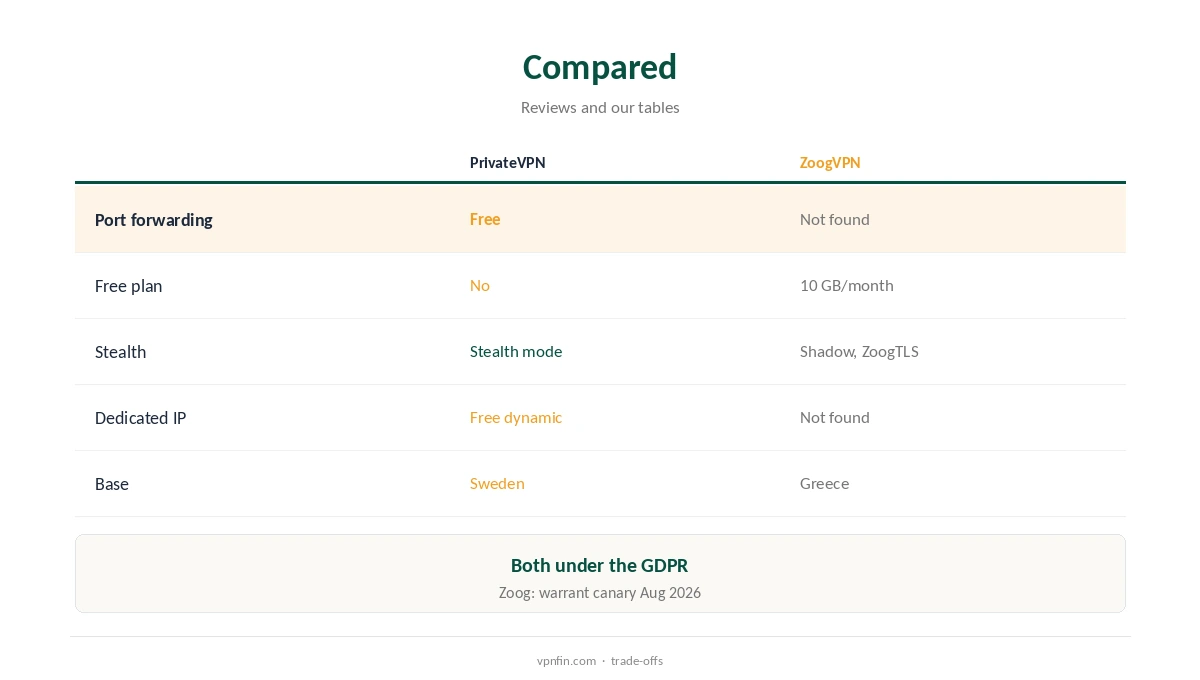
Task: Click the 'Free' value under PrivateVPN
Action: pyautogui.click(x=485, y=219)
